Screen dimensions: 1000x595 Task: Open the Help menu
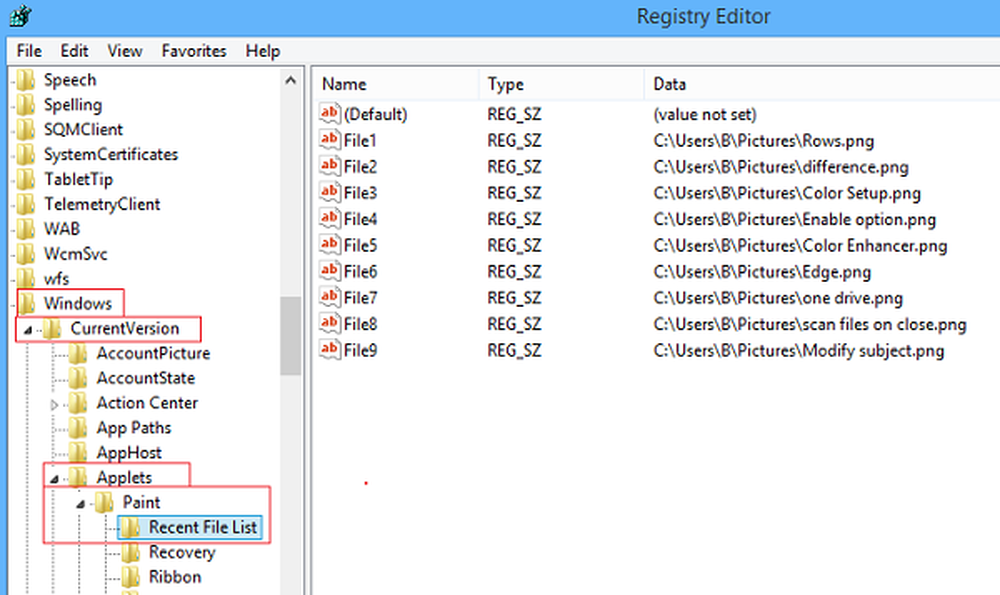[263, 51]
